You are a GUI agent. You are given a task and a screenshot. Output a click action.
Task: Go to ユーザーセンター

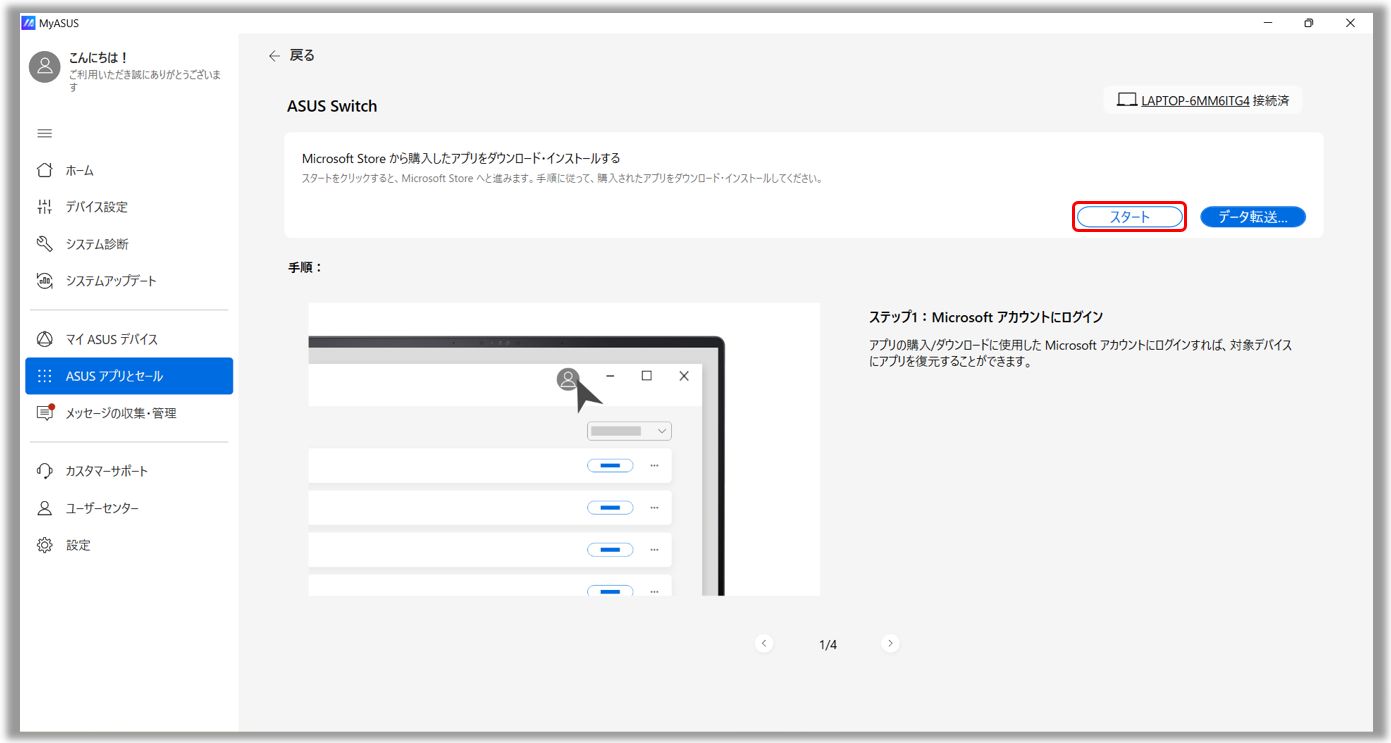(x=129, y=508)
